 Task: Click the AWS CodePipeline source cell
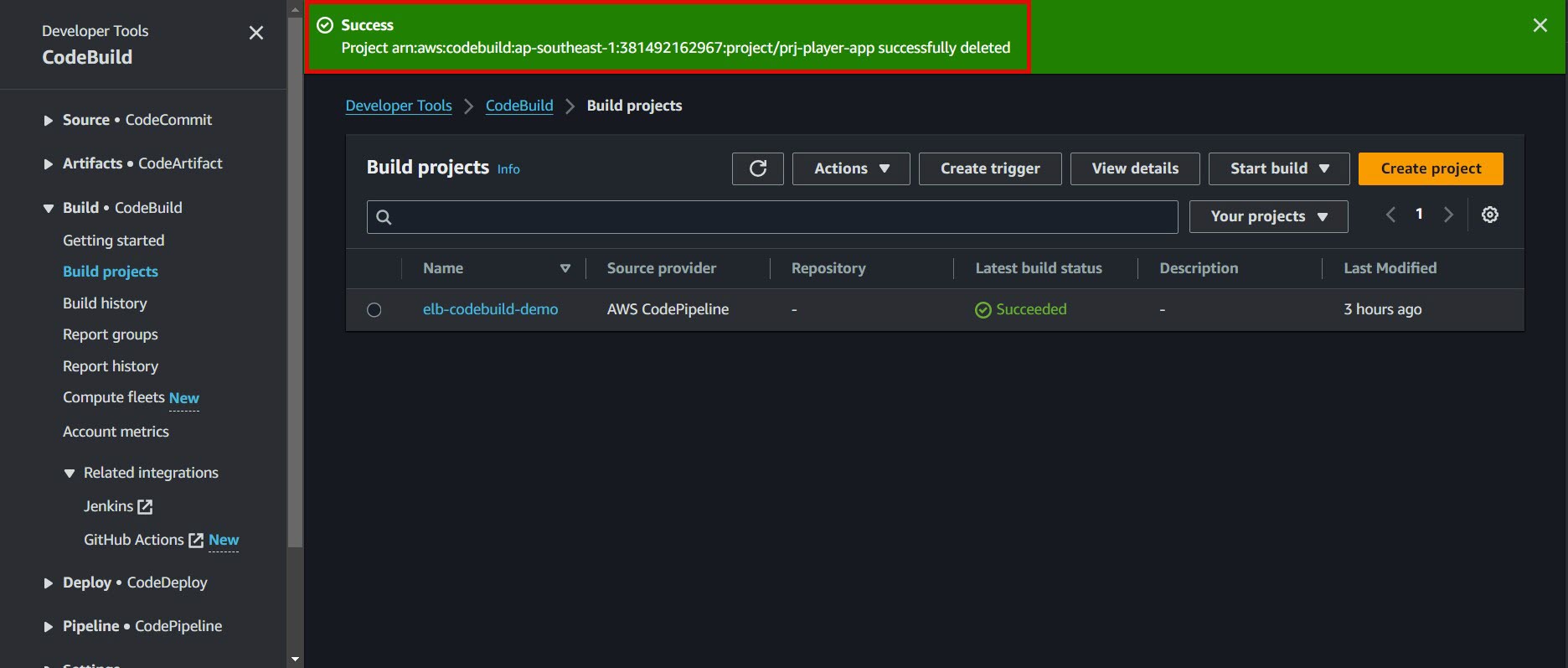click(x=668, y=309)
